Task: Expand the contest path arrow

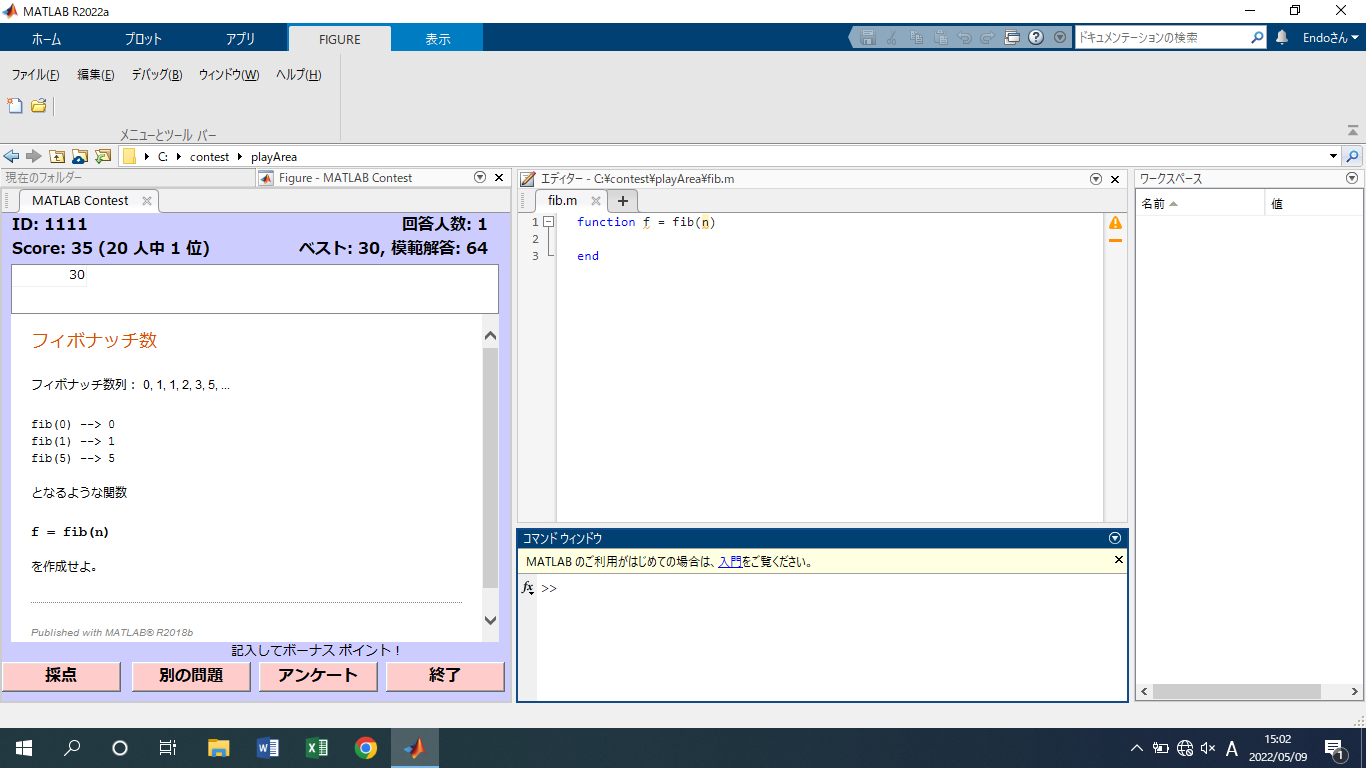Action: pyautogui.click(x=239, y=157)
